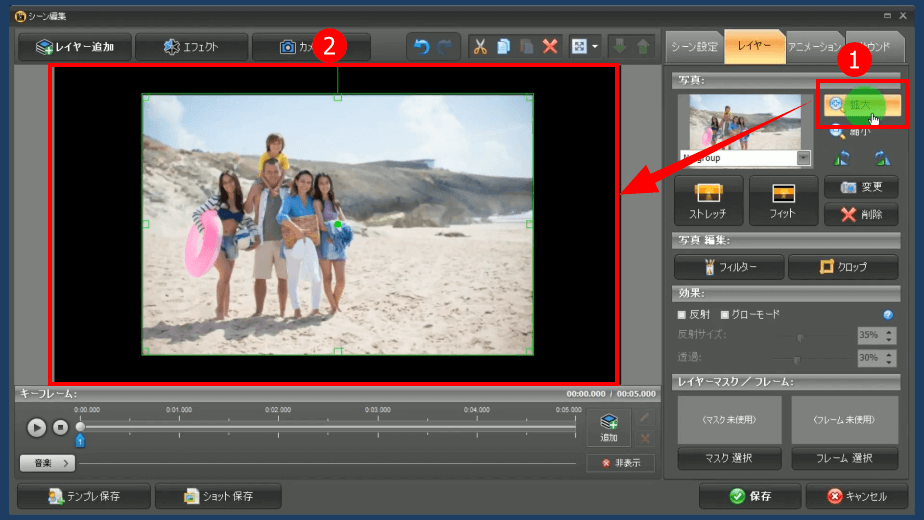Screen dimensions: 924x520
Task: Switch to the アニメーション tab
Action: pyautogui.click(x=812, y=47)
